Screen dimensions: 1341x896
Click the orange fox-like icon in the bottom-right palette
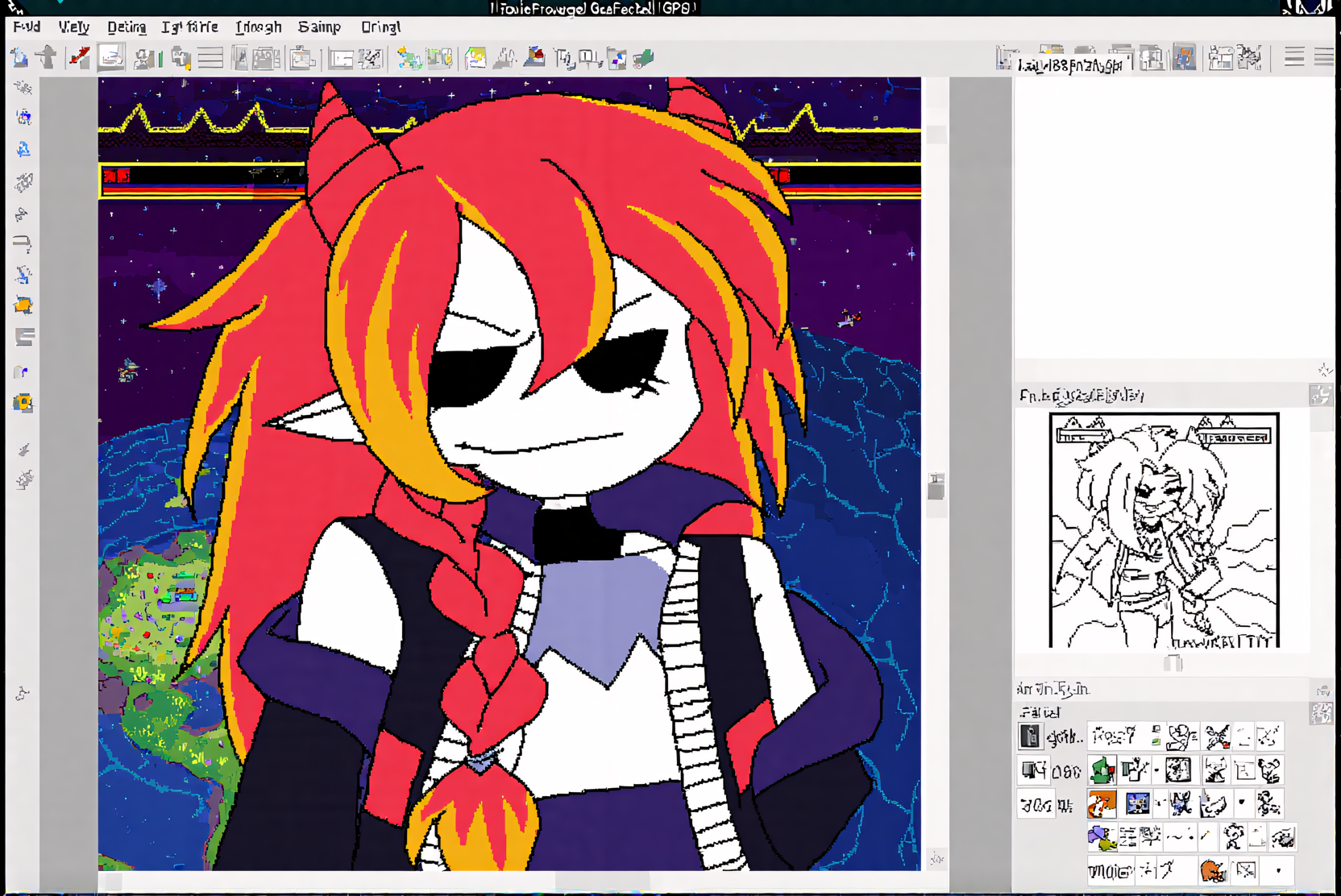click(x=1102, y=803)
